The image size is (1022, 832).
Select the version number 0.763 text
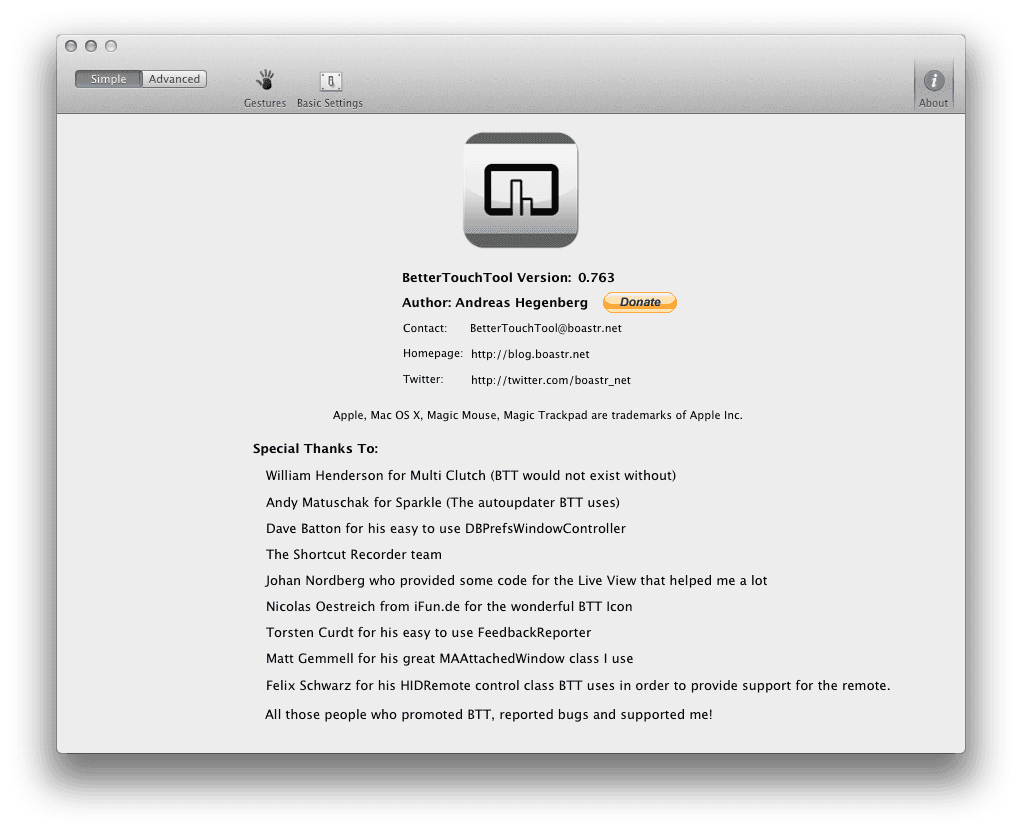point(598,277)
